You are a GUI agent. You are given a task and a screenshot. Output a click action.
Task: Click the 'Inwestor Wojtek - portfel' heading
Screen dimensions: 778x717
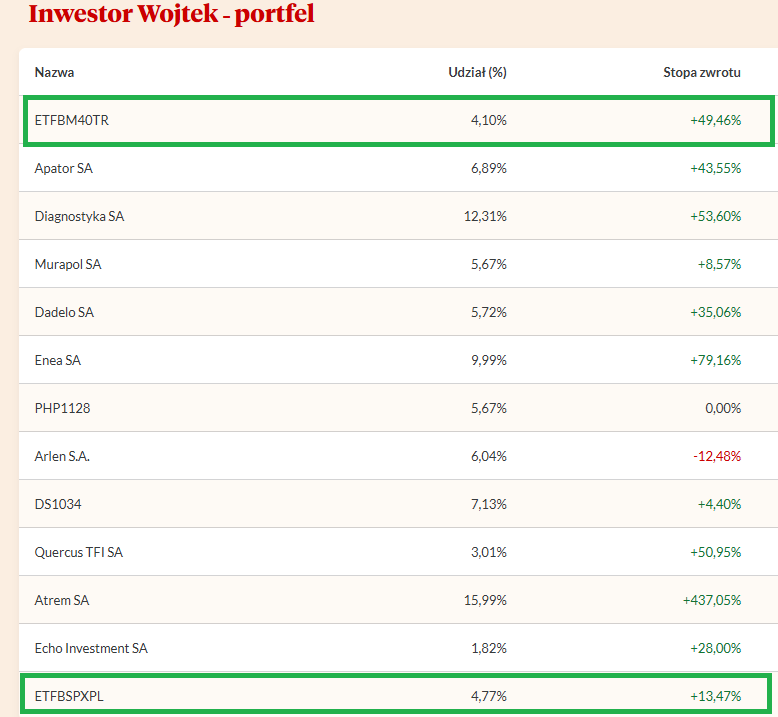click(x=171, y=14)
